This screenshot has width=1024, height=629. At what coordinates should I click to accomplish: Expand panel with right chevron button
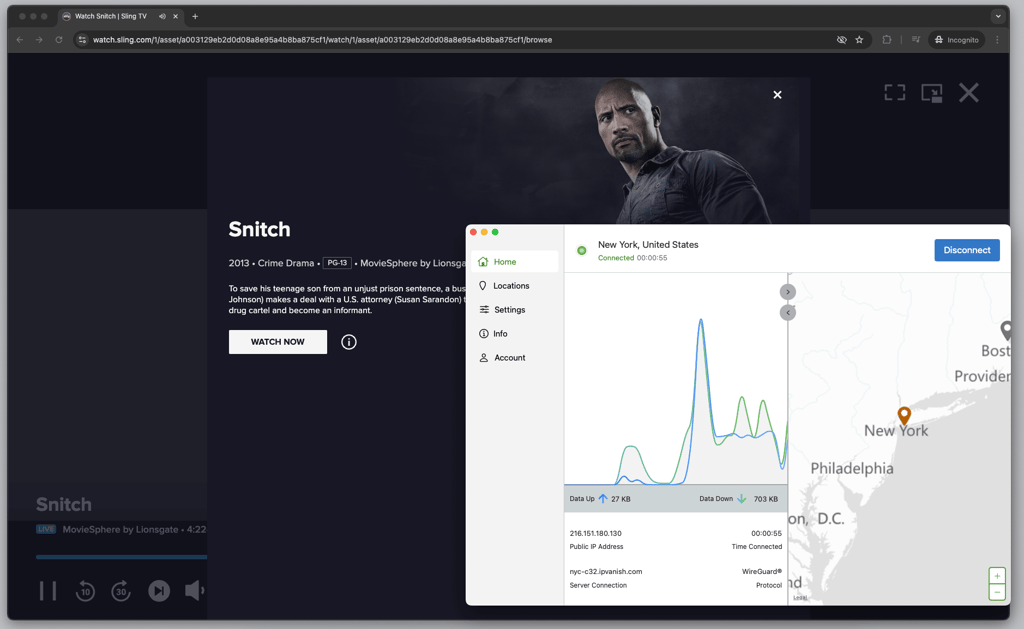(x=788, y=292)
